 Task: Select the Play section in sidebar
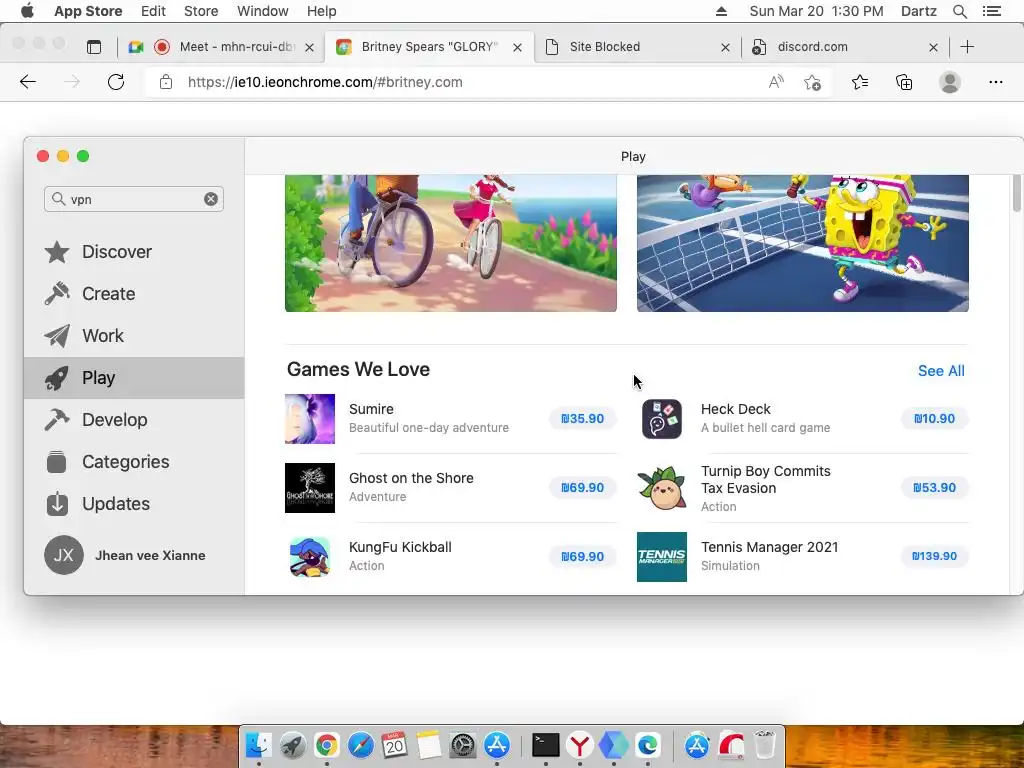[x=134, y=378]
